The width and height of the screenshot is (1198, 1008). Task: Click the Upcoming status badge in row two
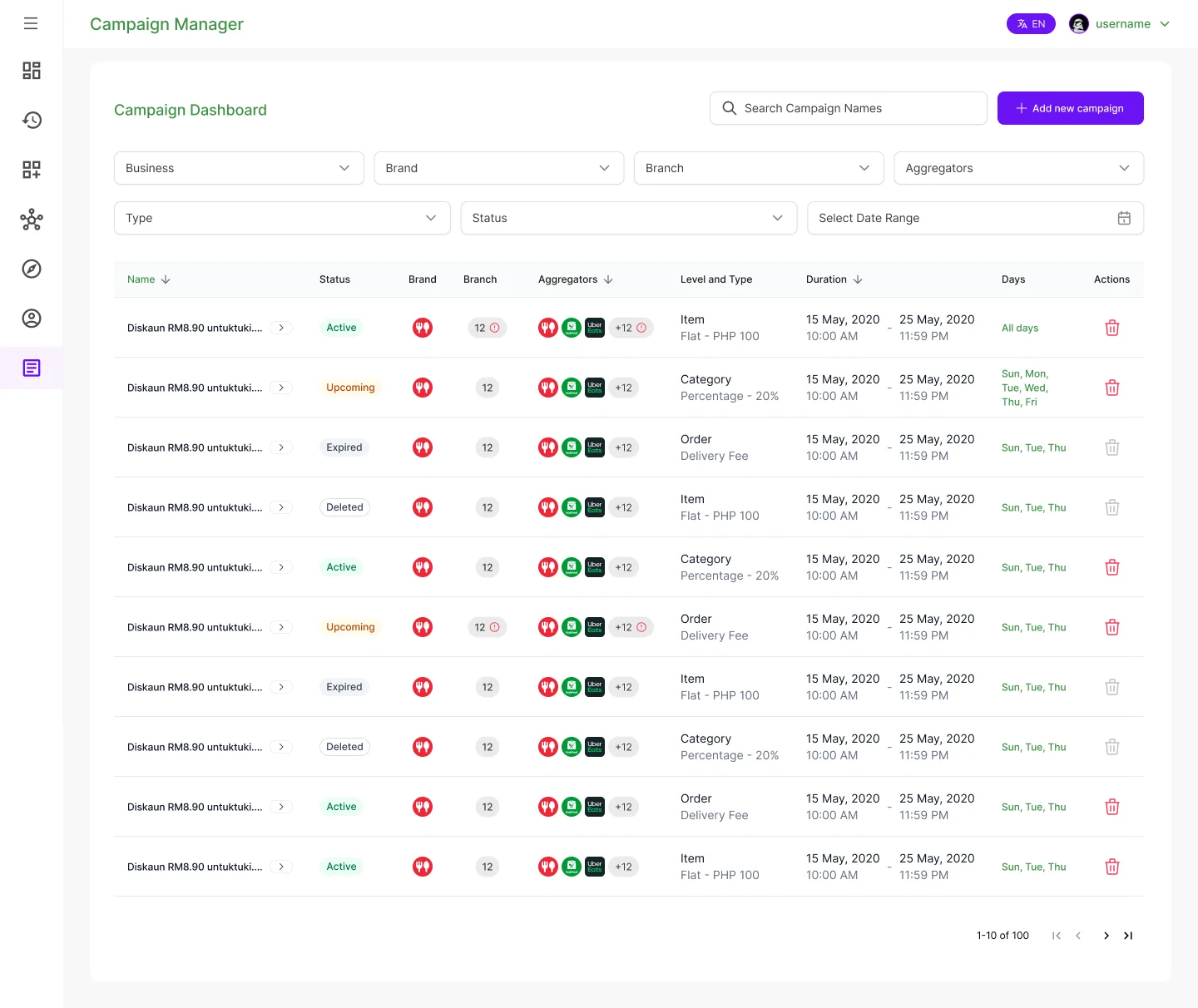(x=350, y=388)
